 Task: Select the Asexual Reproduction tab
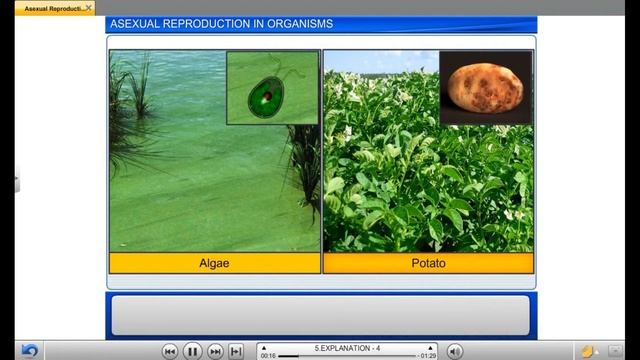(x=55, y=8)
